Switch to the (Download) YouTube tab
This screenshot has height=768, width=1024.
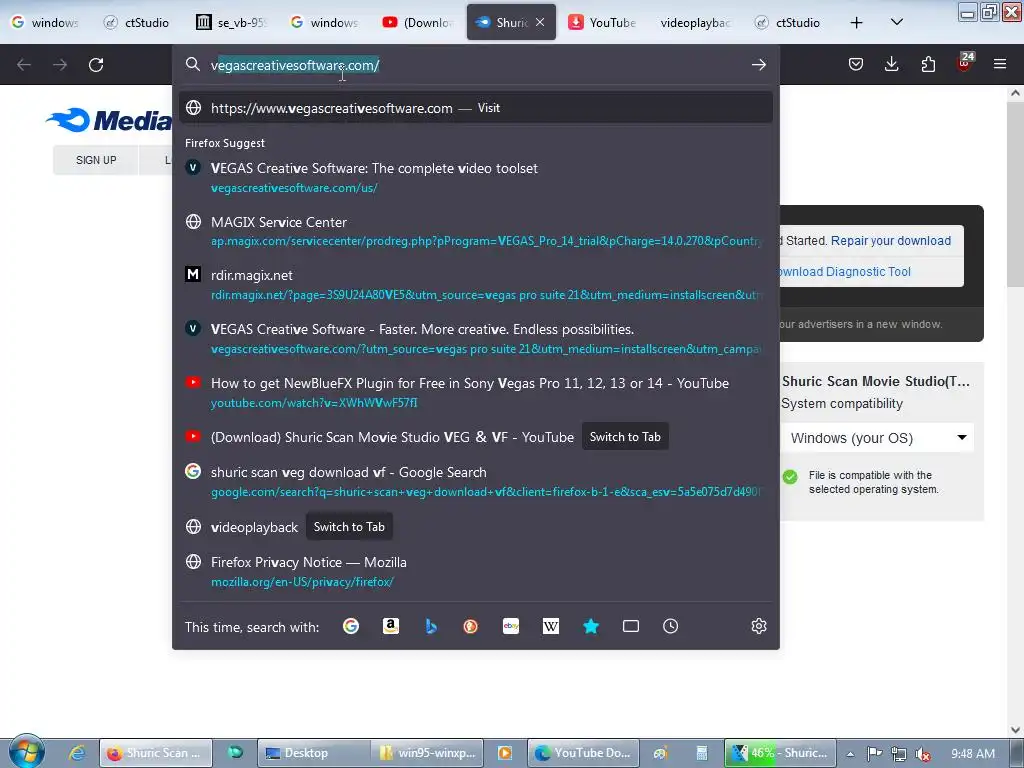coord(418,22)
